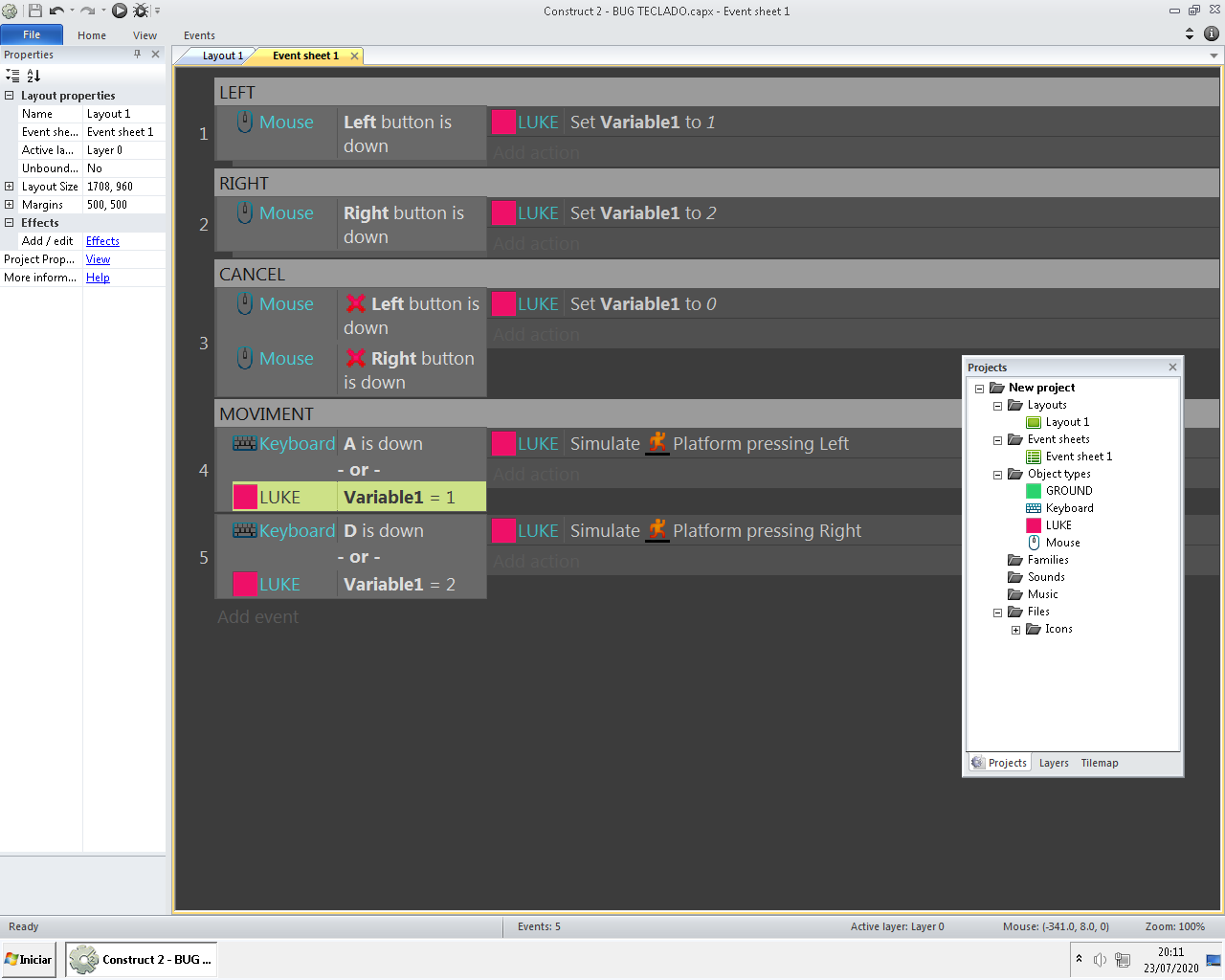Open the Iniciar start button
Image resolution: width=1225 pixels, height=980 pixels.
[x=29, y=959]
